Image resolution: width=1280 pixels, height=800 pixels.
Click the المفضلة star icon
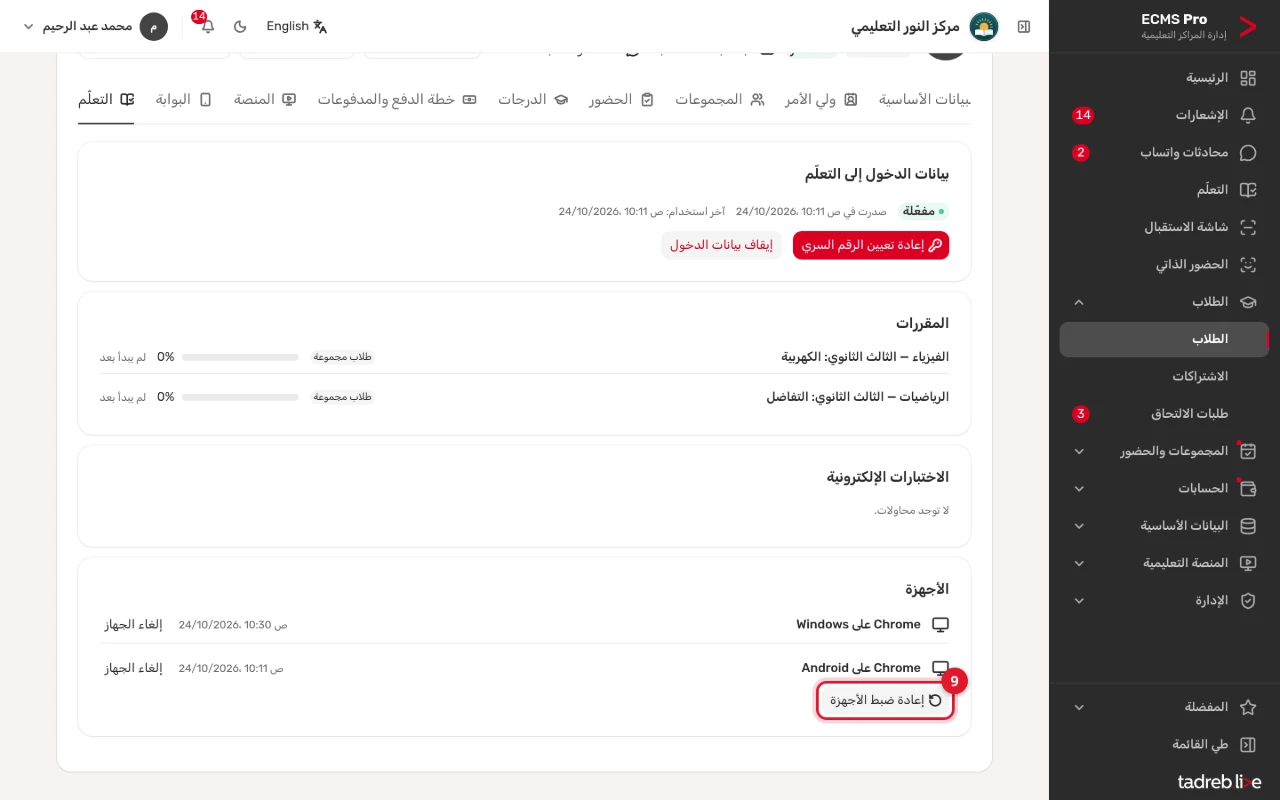[x=1248, y=707]
